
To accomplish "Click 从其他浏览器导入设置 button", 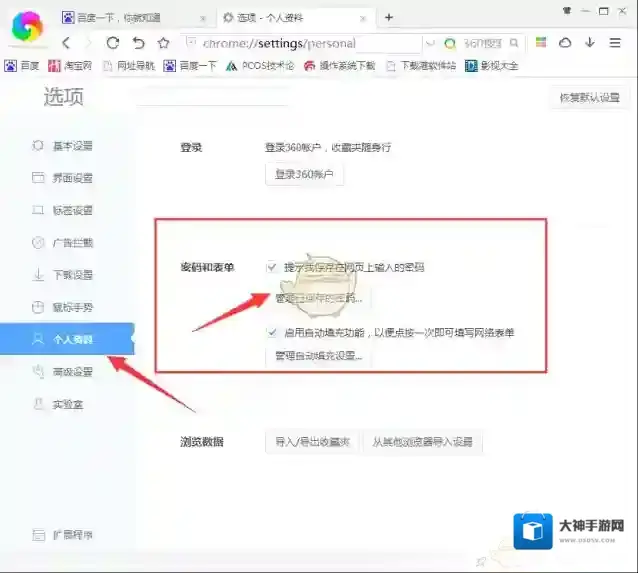I will (422, 442).
